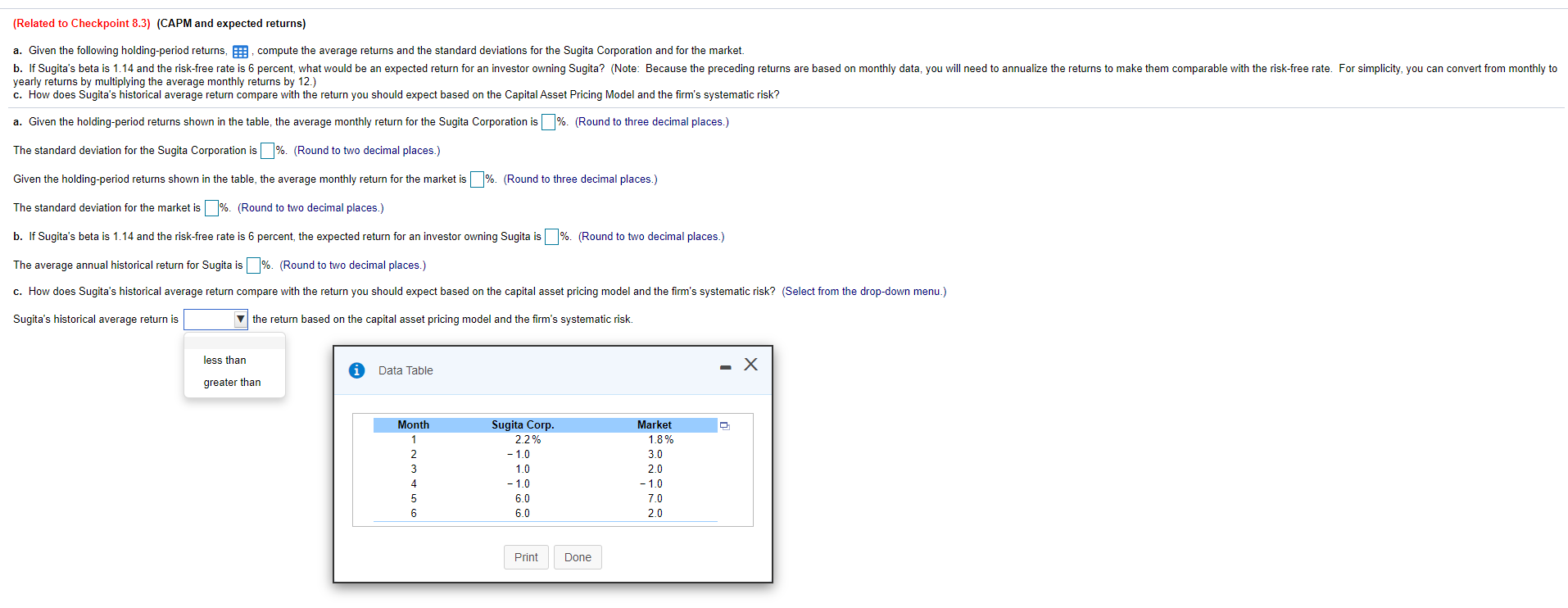
Task: Click Market's month 1 value 1.8%
Action: coord(661,439)
